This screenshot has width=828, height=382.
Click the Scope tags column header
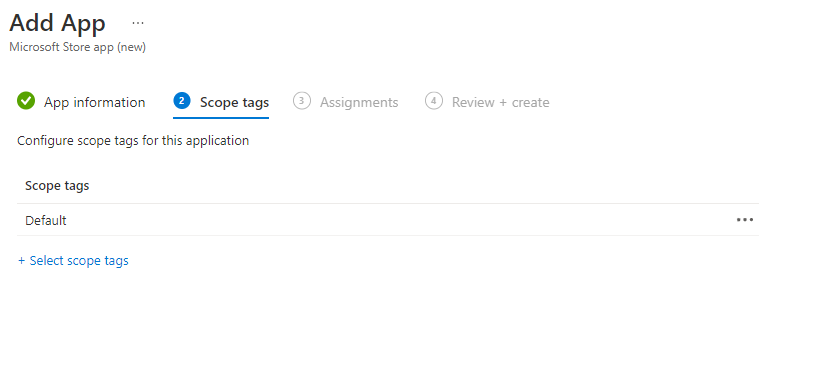[x=57, y=186]
